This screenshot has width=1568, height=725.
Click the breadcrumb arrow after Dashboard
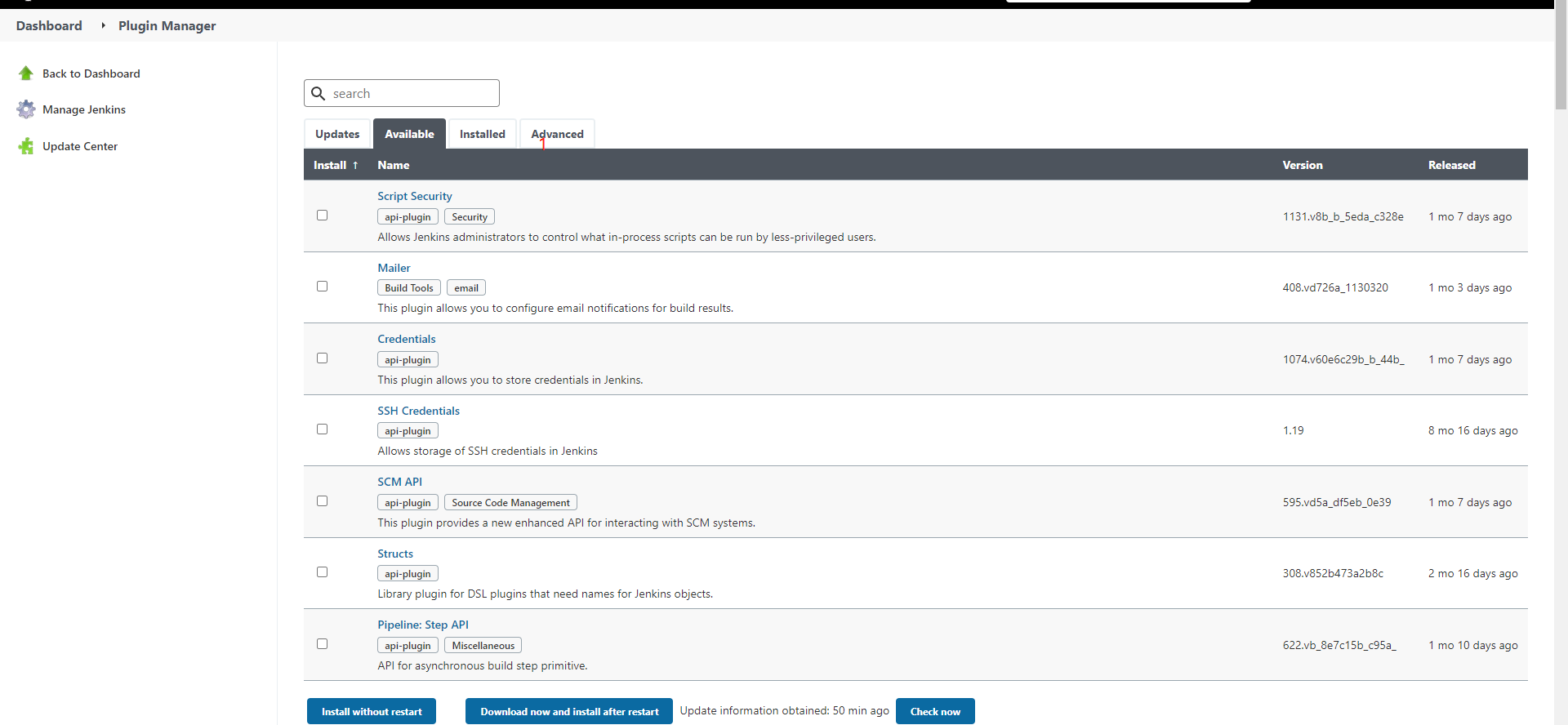point(103,25)
